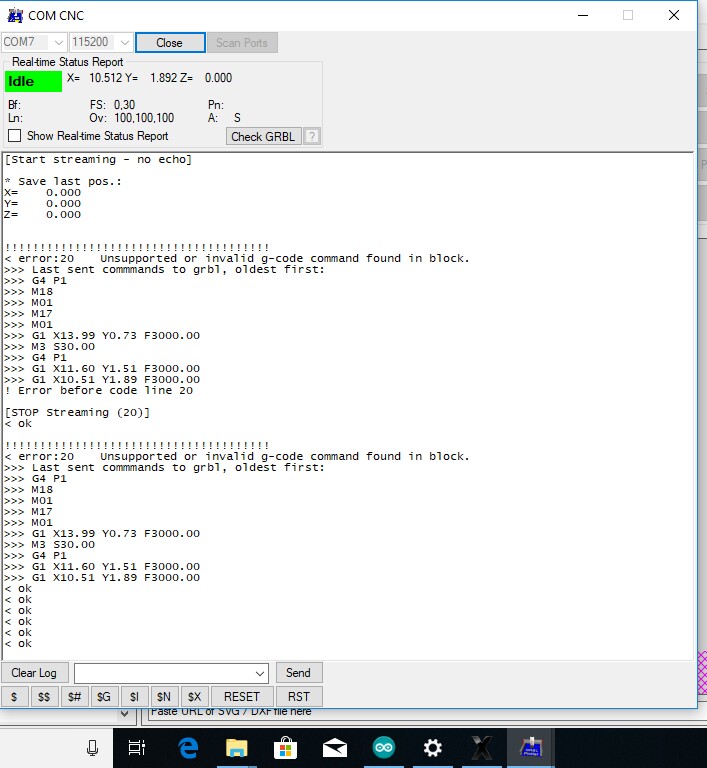Click the '[STOP Streaming (20)]' log line
707x768 pixels.
77,412
